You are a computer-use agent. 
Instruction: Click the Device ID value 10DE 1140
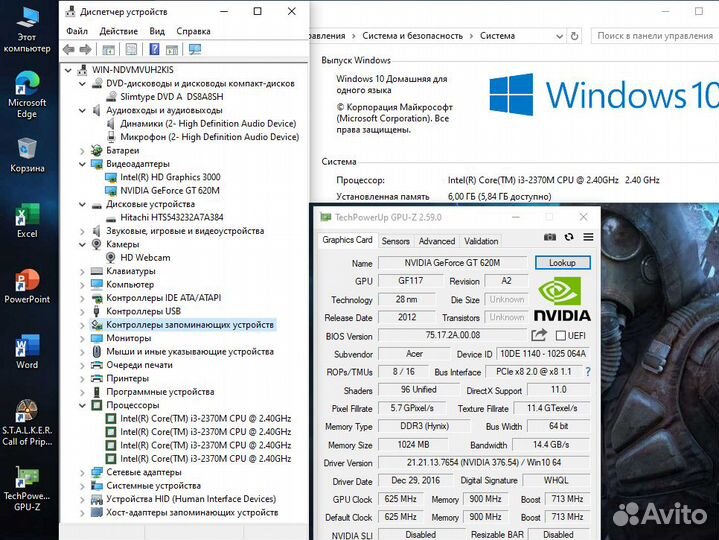tap(543, 354)
